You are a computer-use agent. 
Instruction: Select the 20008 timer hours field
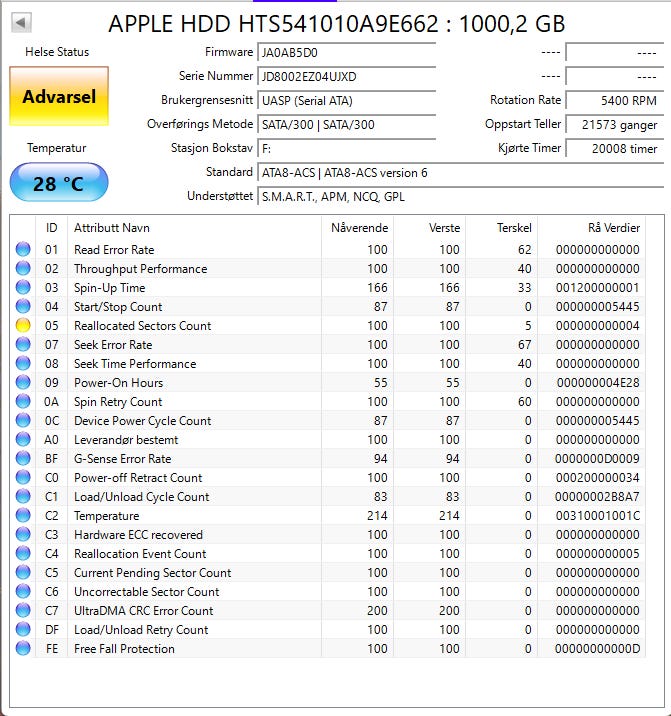pos(615,148)
